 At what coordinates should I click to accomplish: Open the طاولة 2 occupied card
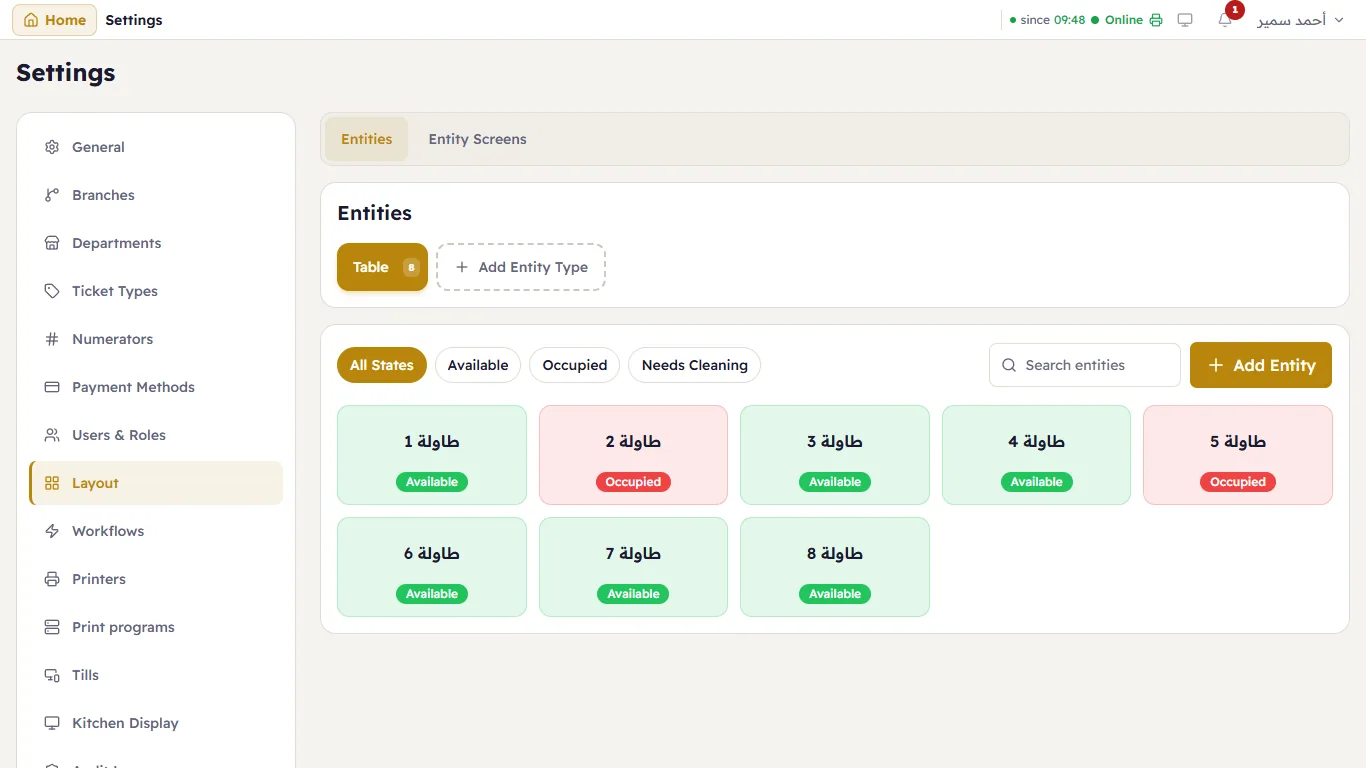(633, 455)
